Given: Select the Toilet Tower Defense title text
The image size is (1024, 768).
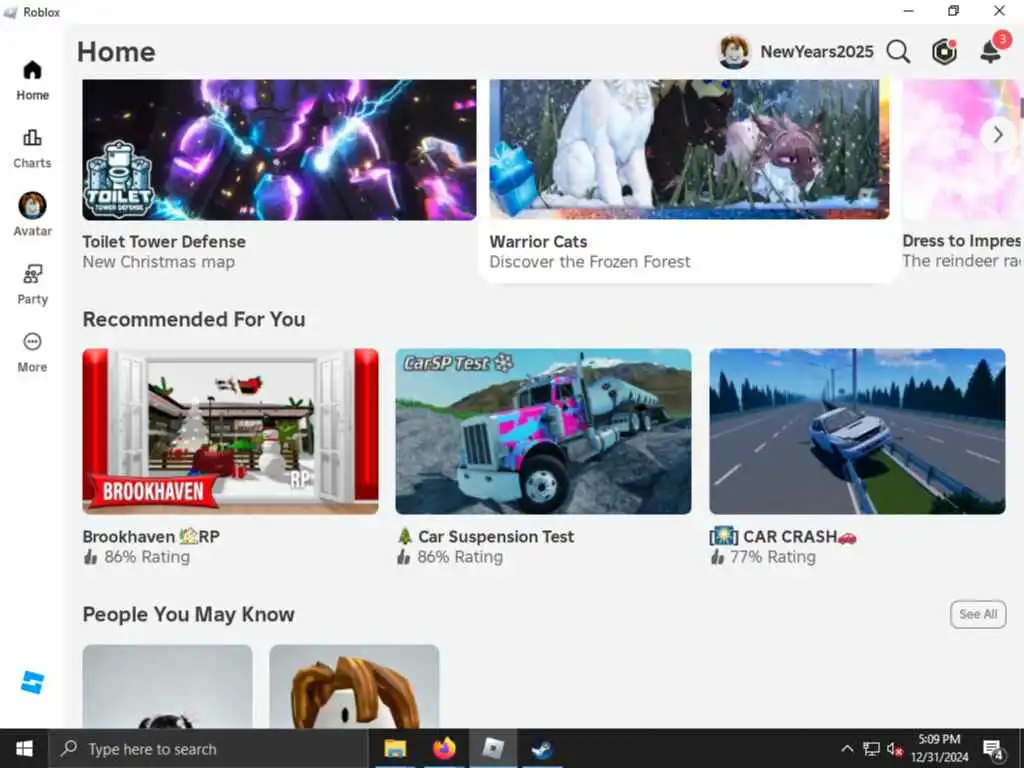Looking at the screenshot, I should (164, 242).
